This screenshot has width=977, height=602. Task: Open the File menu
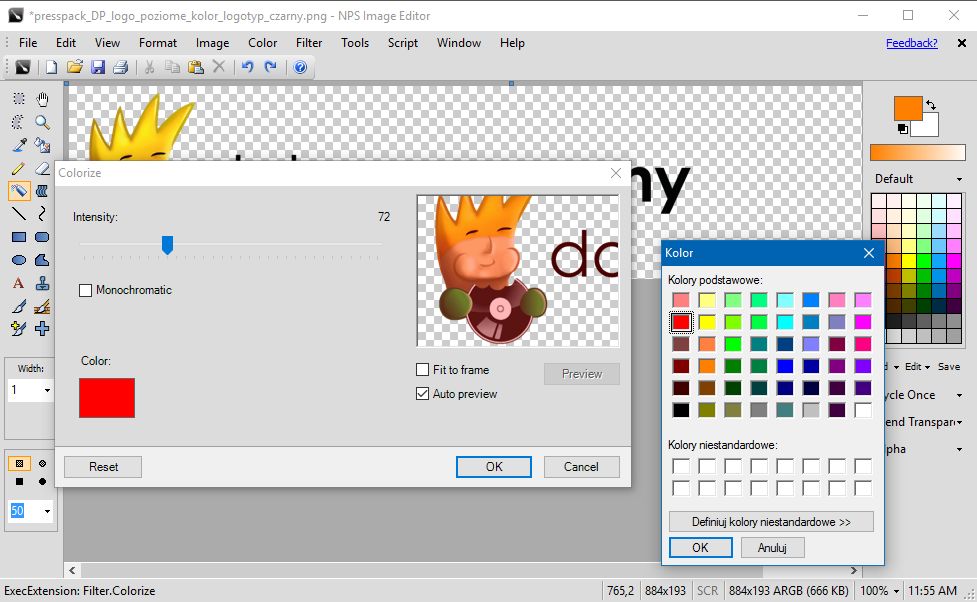pyautogui.click(x=28, y=43)
